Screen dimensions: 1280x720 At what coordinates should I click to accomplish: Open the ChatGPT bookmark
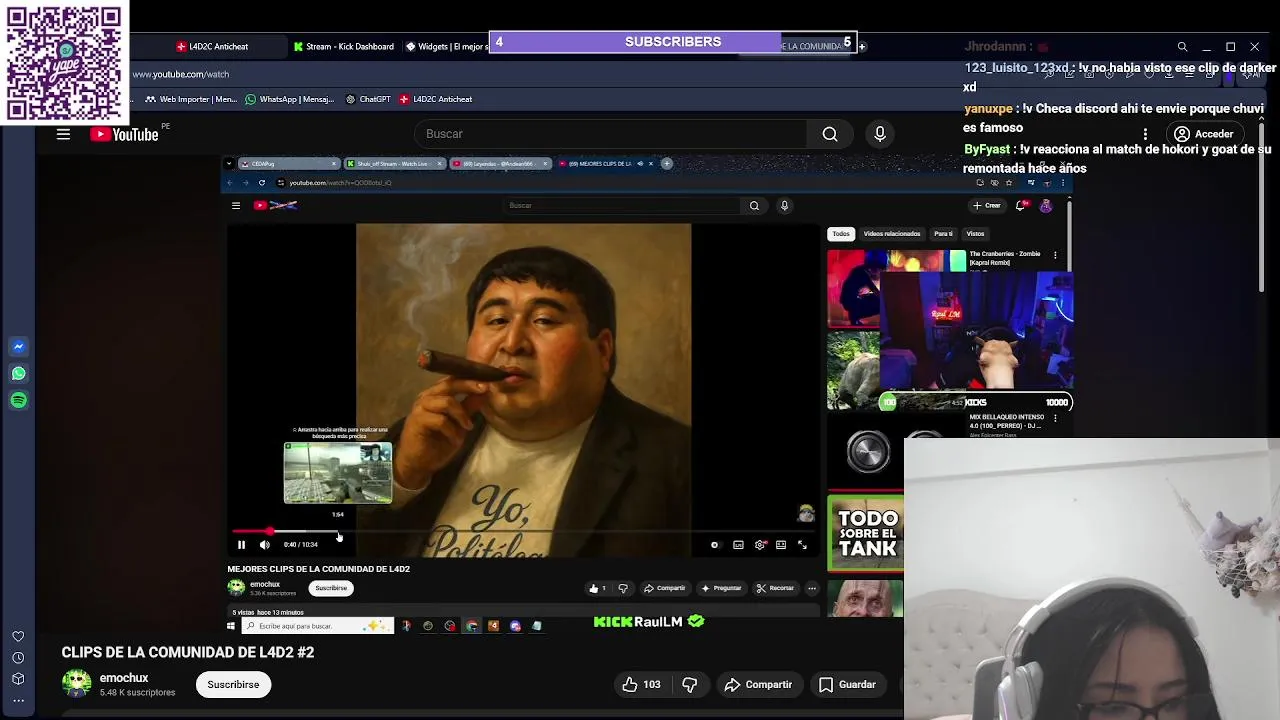pos(368,99)
